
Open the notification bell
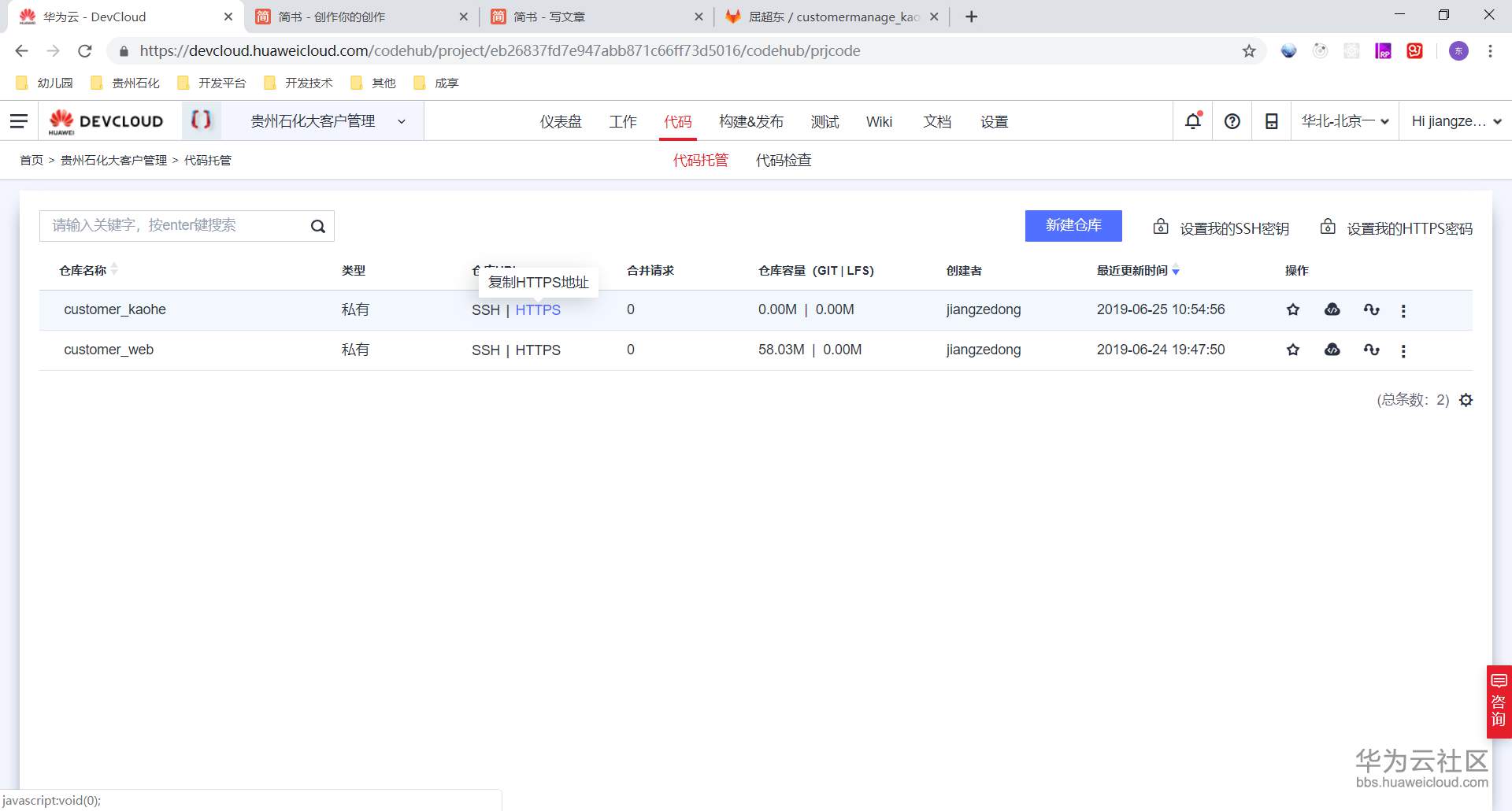[1193, 120]
